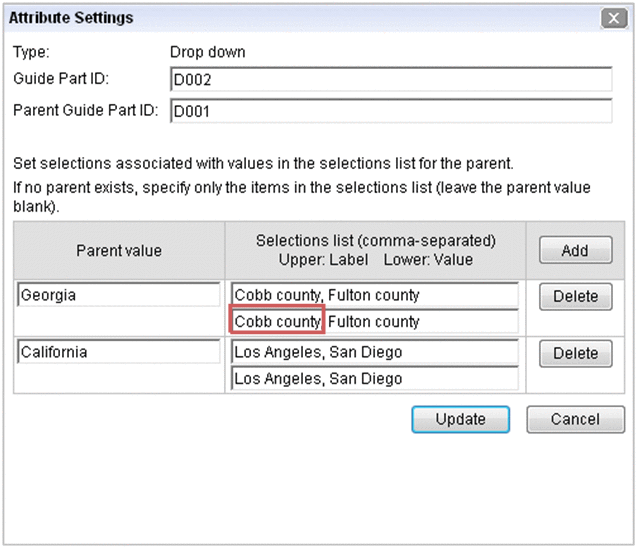The height and width of the screenshot is (548, 637).
Task: Focus the California parent value field
Action: (119, 352)
